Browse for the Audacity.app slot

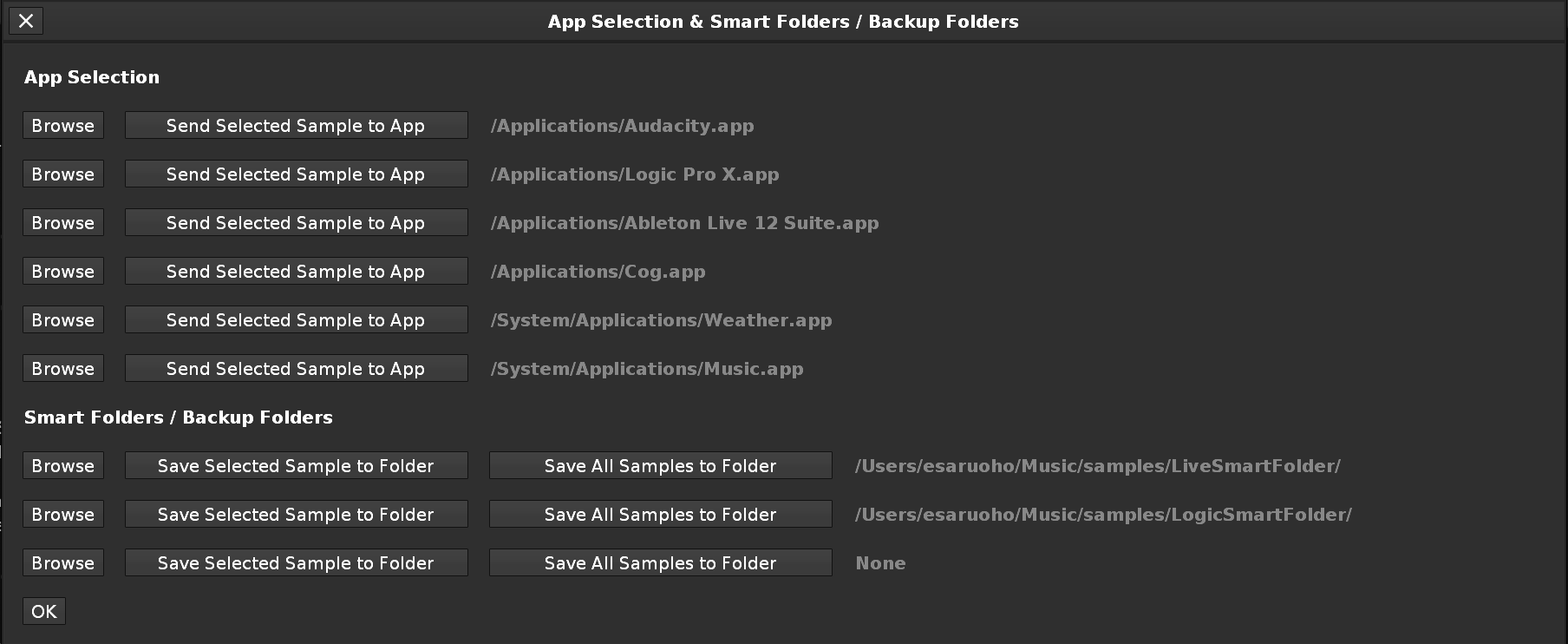coord(63,125)
